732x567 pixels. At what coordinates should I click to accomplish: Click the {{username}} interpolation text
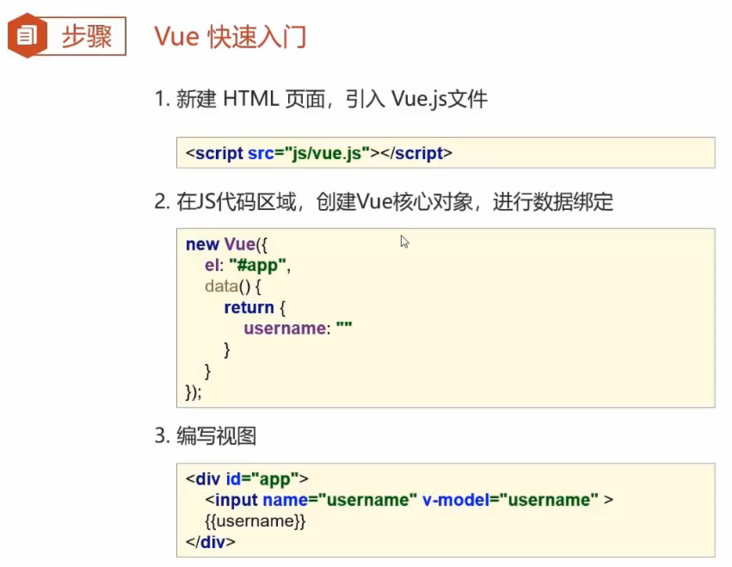click(x=255, y=521)
